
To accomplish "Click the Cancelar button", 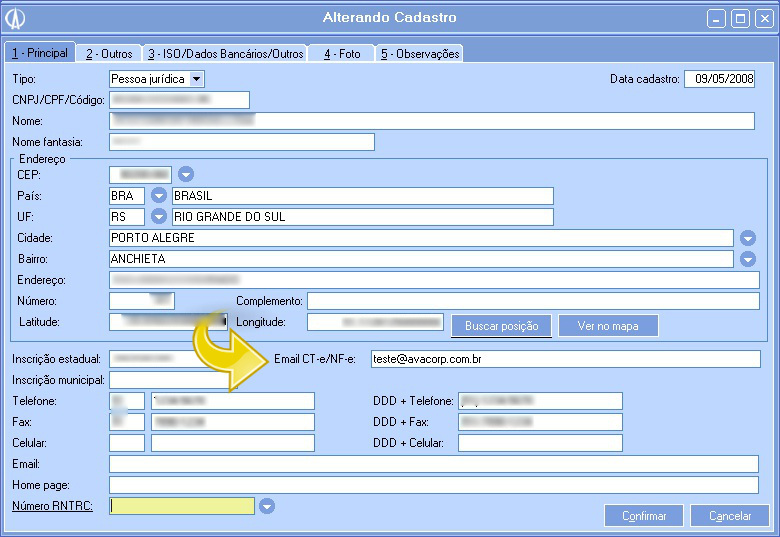I will click(x=730, y=516).
